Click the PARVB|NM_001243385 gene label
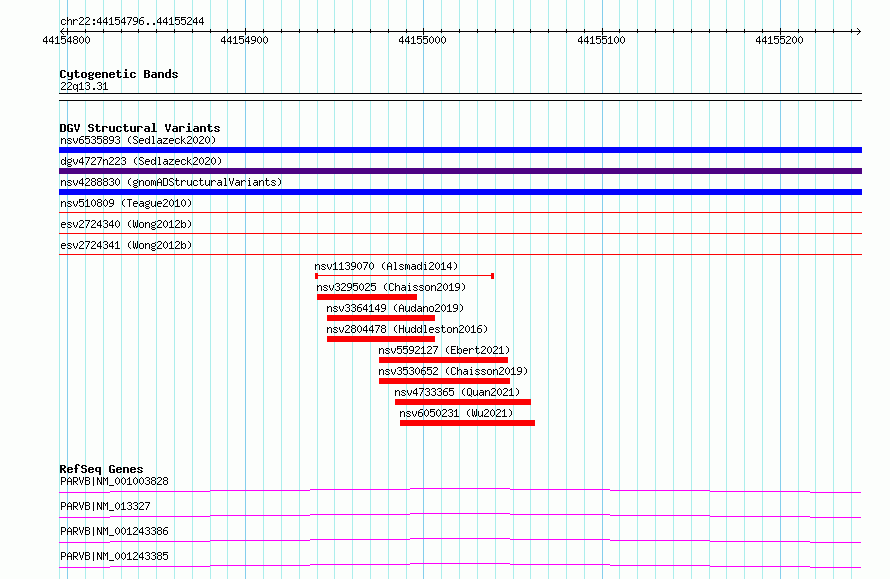890x579 pixels. pos(114,556)
